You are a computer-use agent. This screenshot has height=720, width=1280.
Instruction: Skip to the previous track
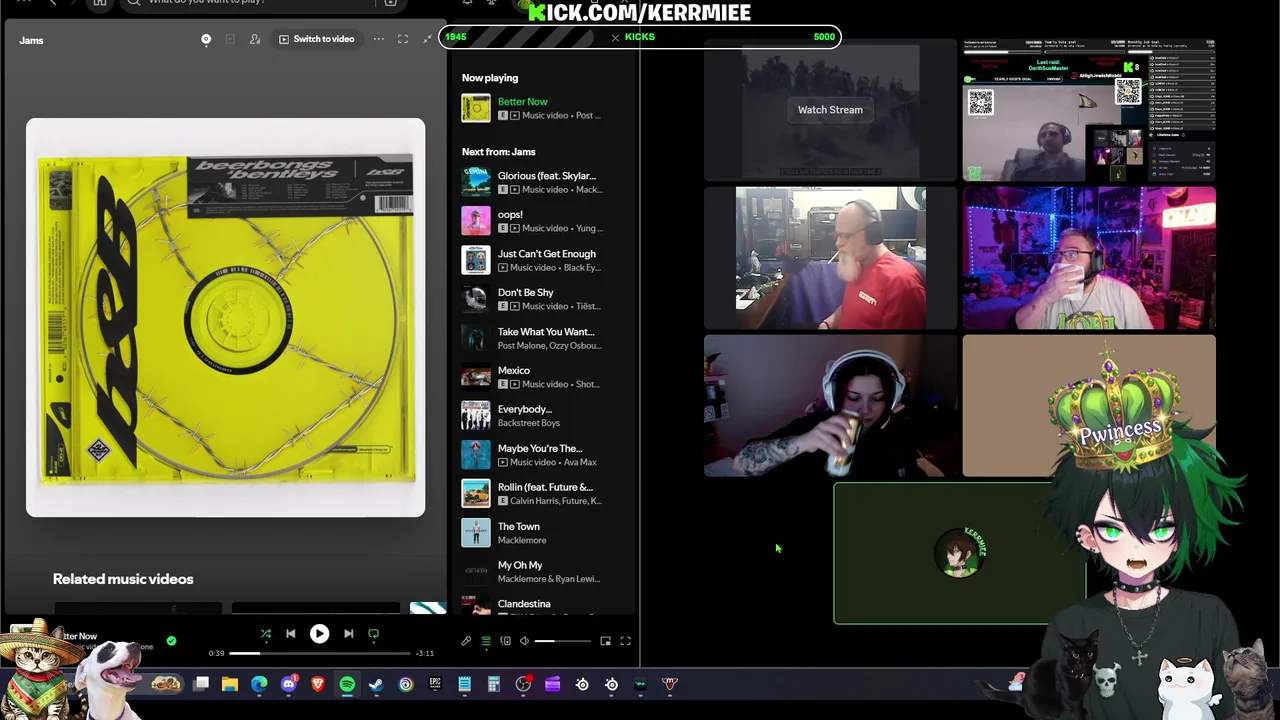pyautogui.click(x=291, y=633)
